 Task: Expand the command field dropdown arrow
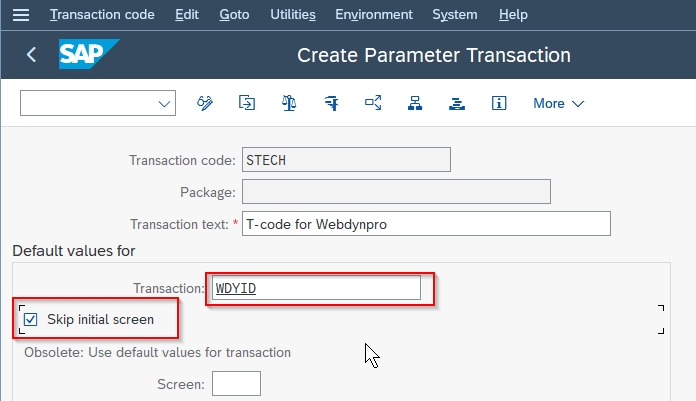click(164, 103)
